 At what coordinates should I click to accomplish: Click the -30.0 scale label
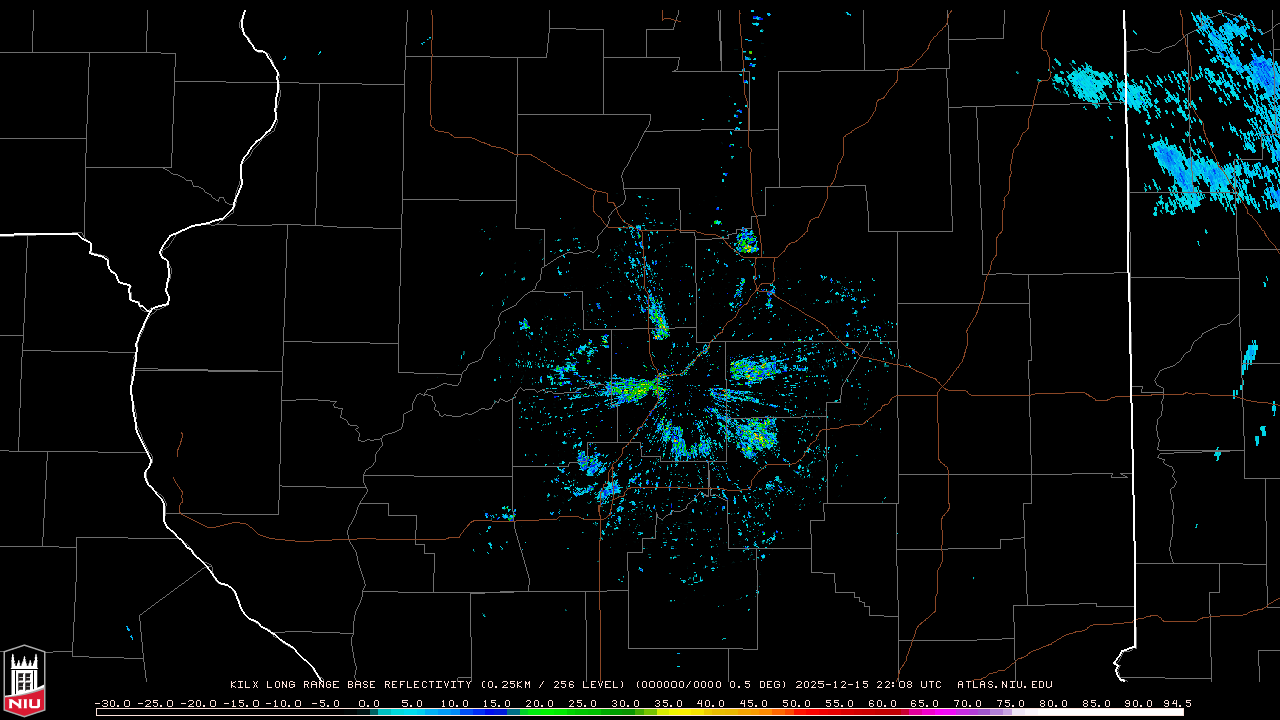point(113,703)
